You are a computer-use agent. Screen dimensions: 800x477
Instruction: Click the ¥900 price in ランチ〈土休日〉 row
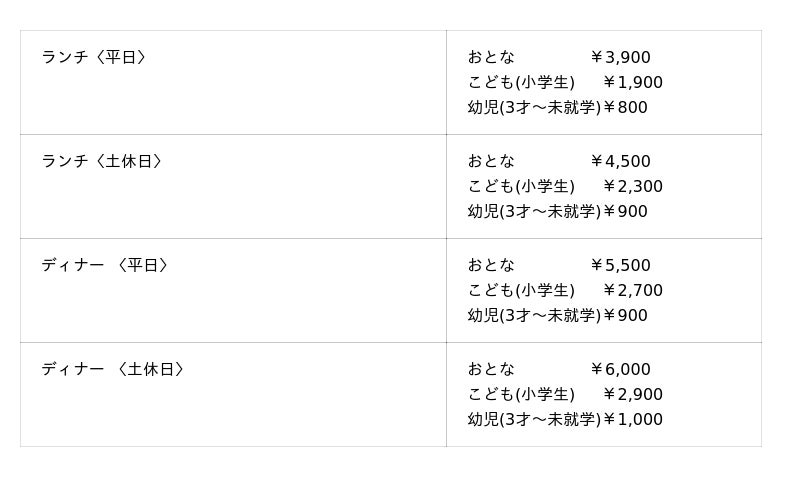[625, 212]
